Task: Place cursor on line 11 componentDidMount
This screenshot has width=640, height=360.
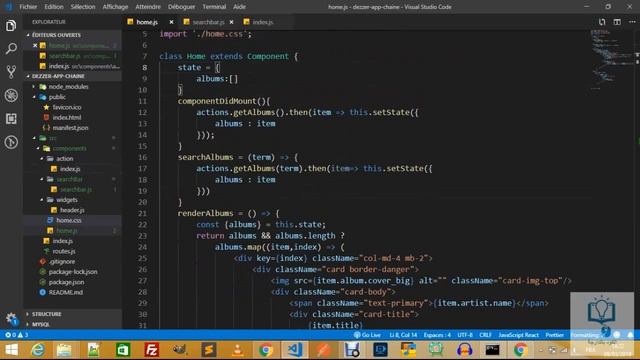Action: tap(223, 101)
